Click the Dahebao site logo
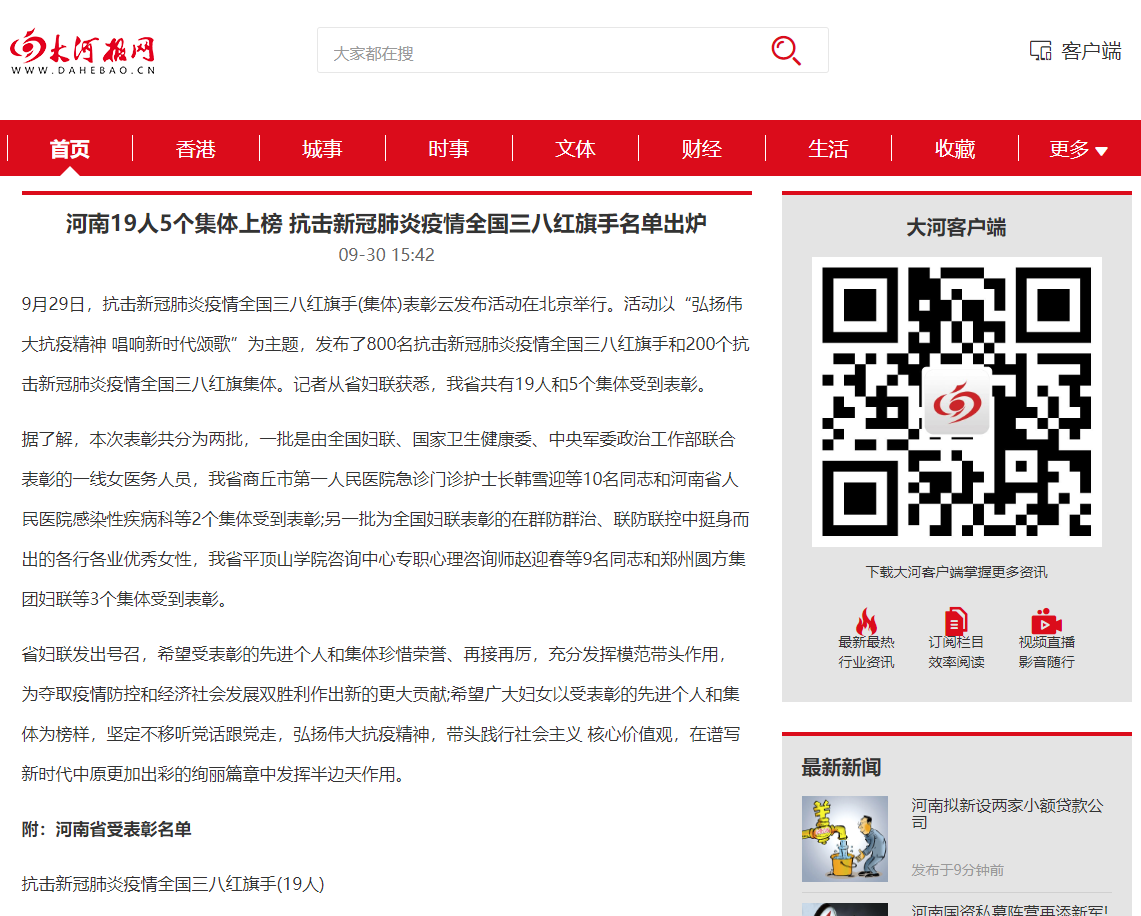Image resolution: width=1141 pixels, height=916 pixels. coord(82,51)
